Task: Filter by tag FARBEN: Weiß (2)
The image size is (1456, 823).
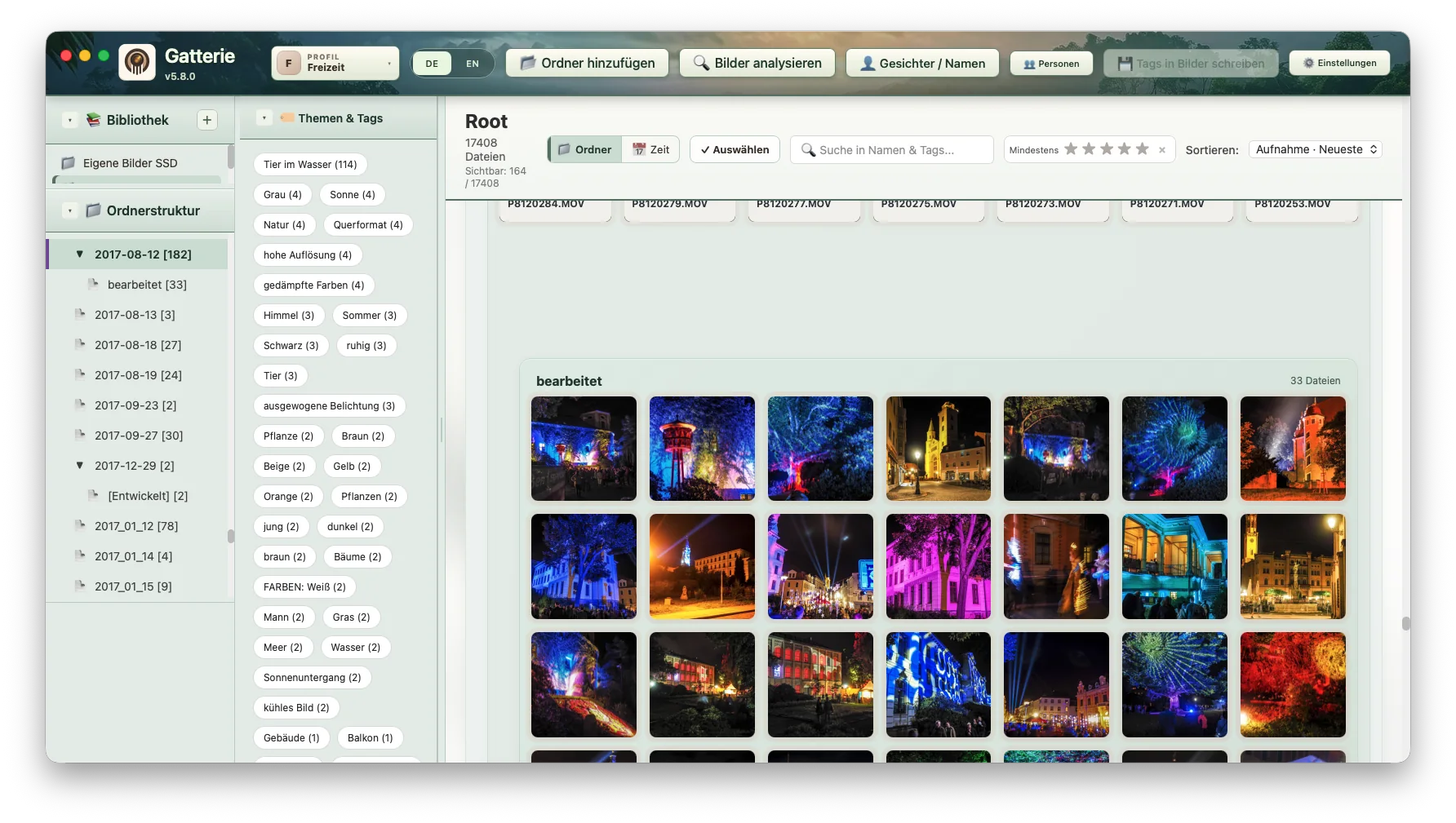Action: pyautogui.click(x=304, y=586)
